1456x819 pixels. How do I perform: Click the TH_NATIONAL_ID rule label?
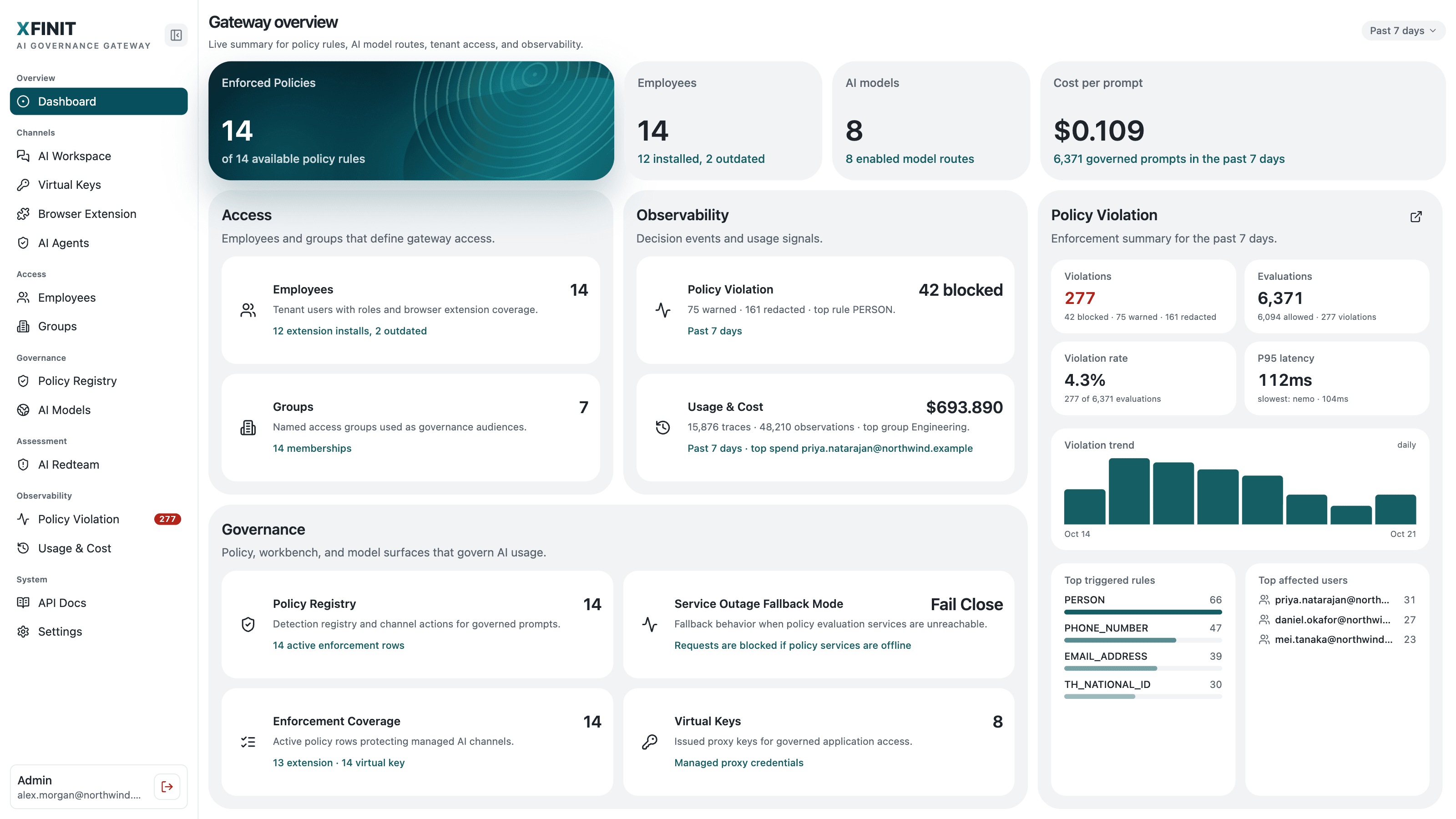point(1107,684)
